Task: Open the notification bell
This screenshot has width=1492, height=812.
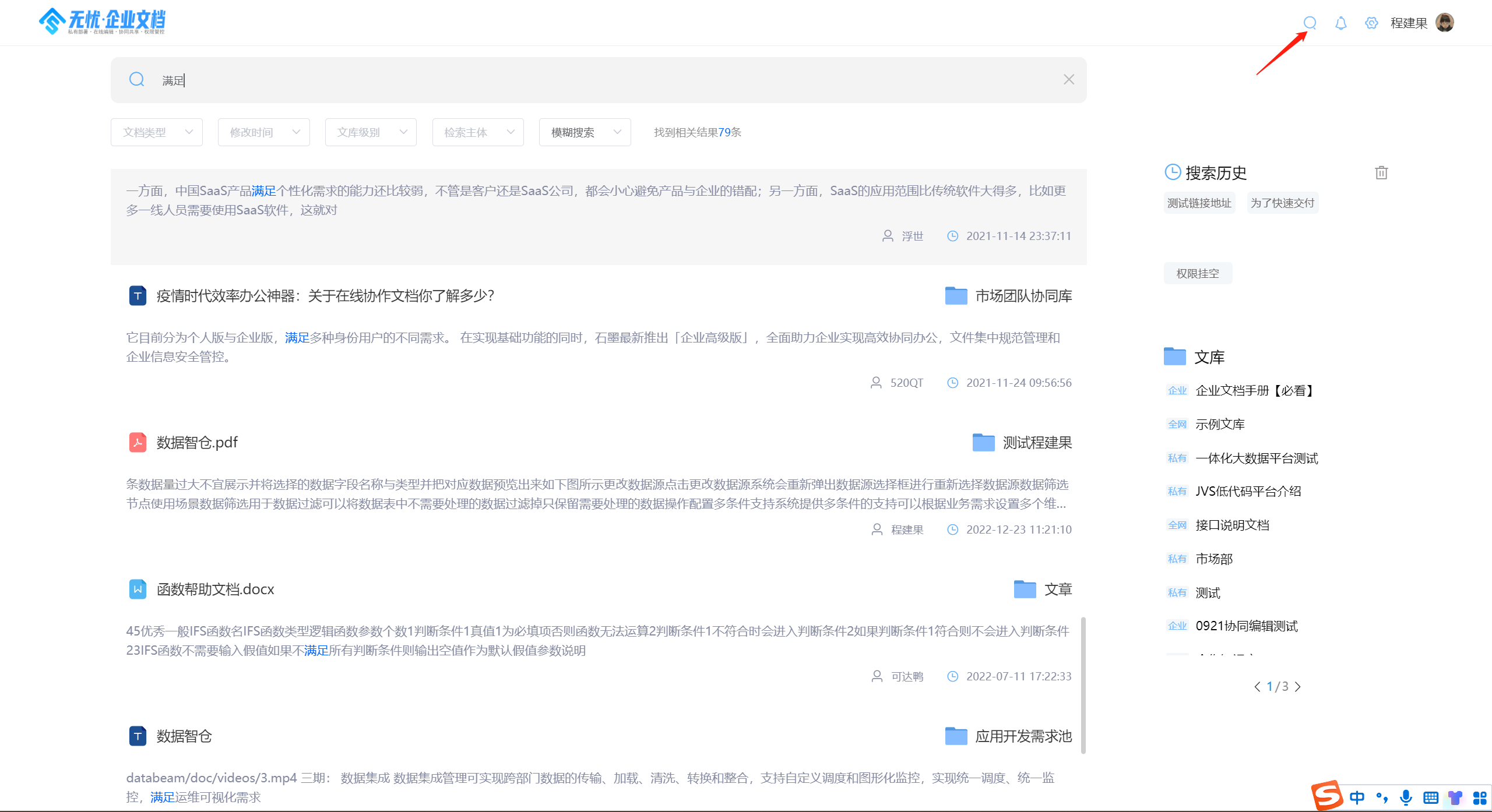Action: point(1340,23)
